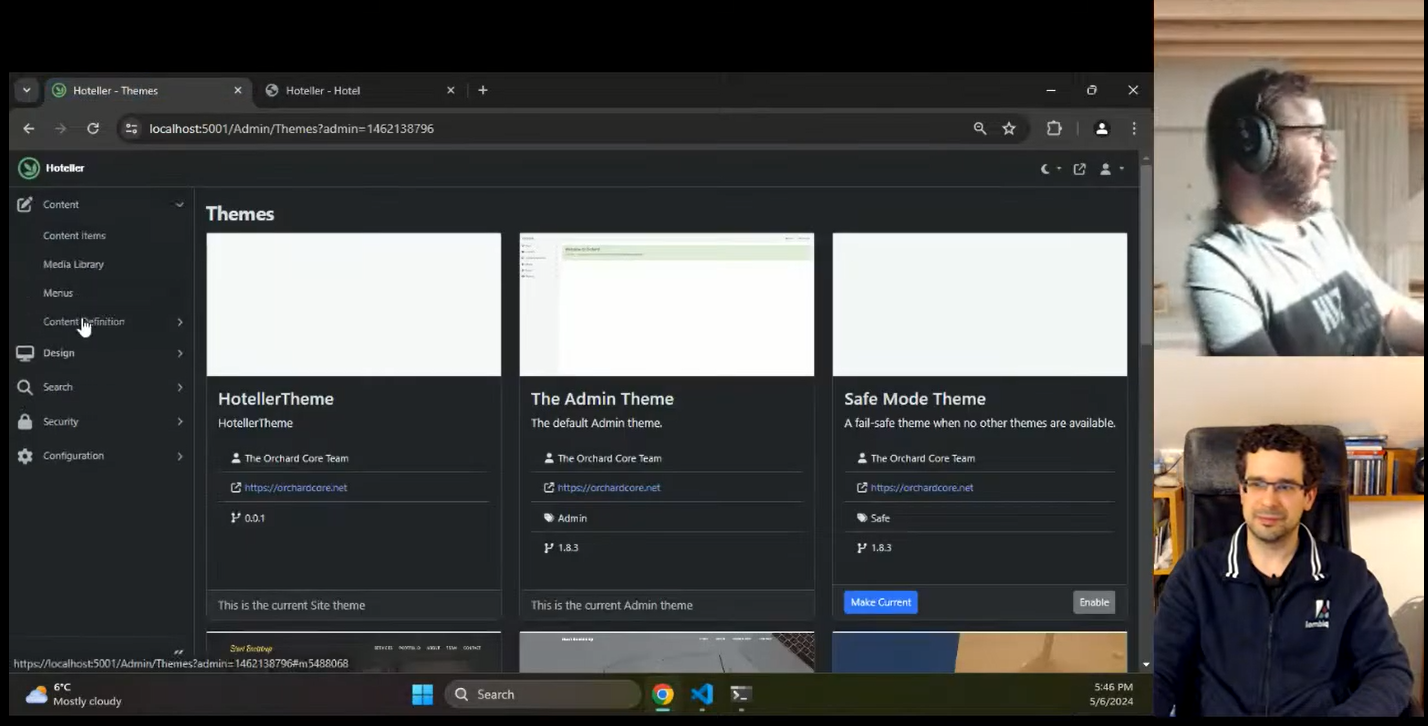Expand the Security menu arrow
Screen dimensions: 1428x726
[180, 422]
